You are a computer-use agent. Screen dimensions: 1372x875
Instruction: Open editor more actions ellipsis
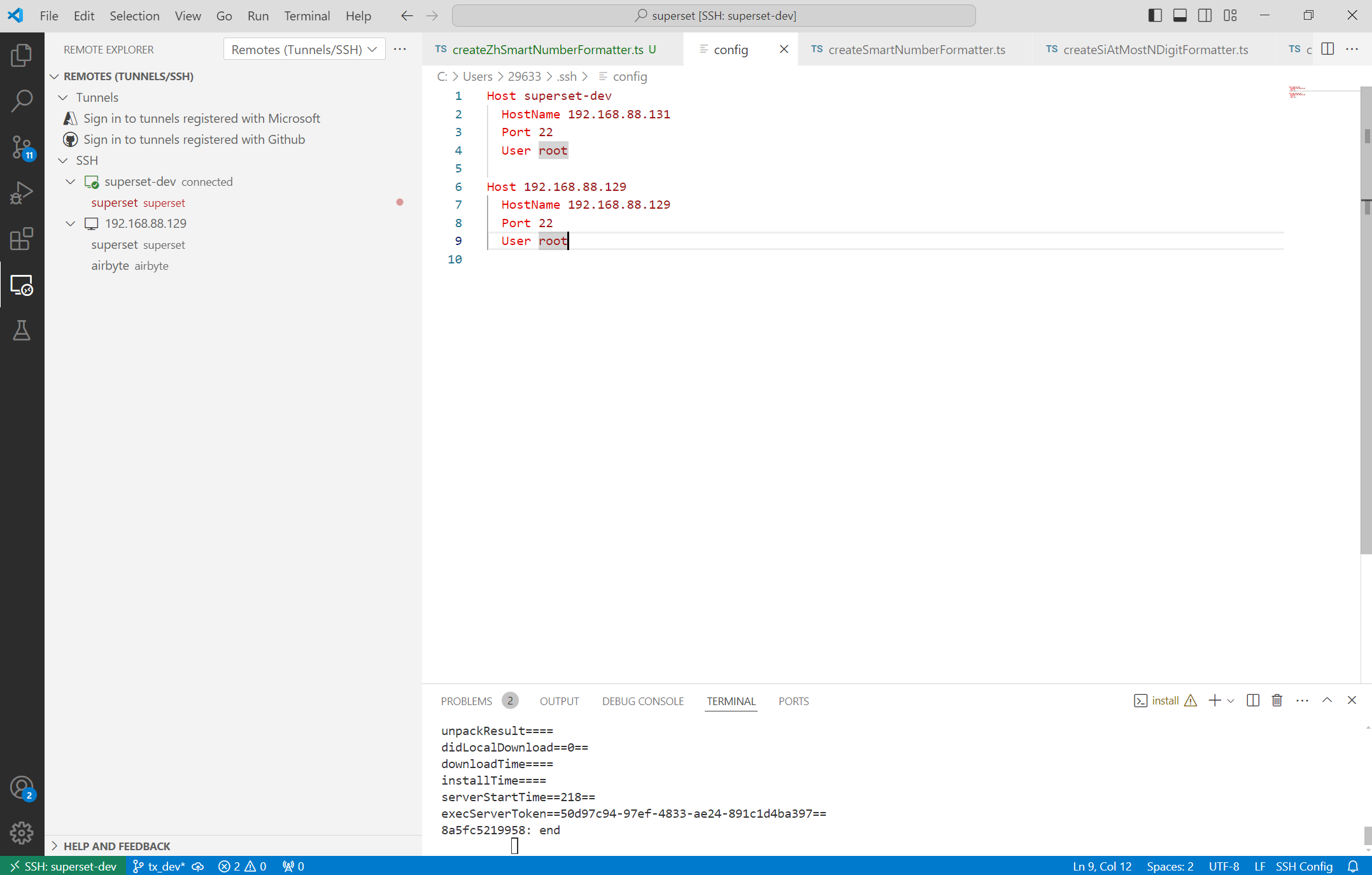coord(1352,49)
